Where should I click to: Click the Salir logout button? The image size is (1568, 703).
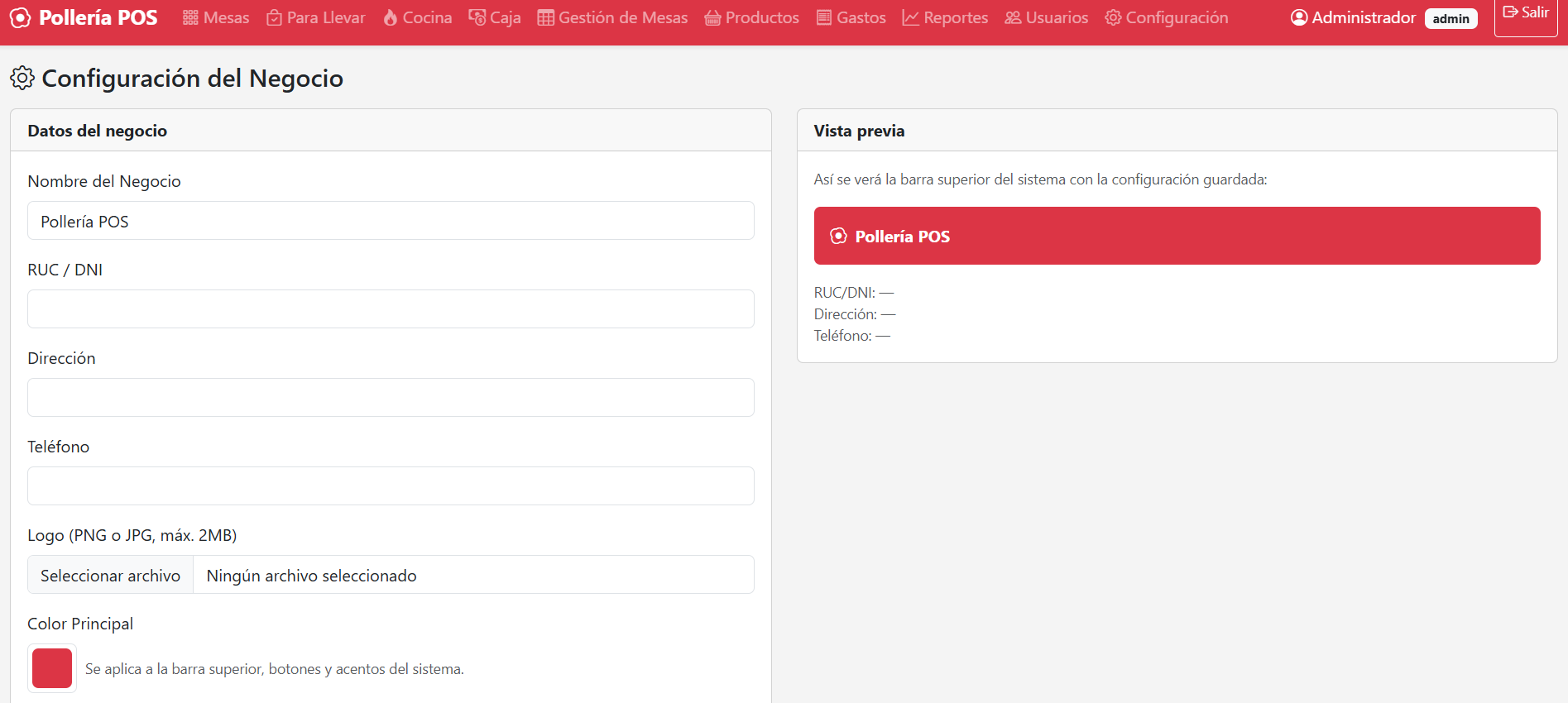(x=1526, y=13)
